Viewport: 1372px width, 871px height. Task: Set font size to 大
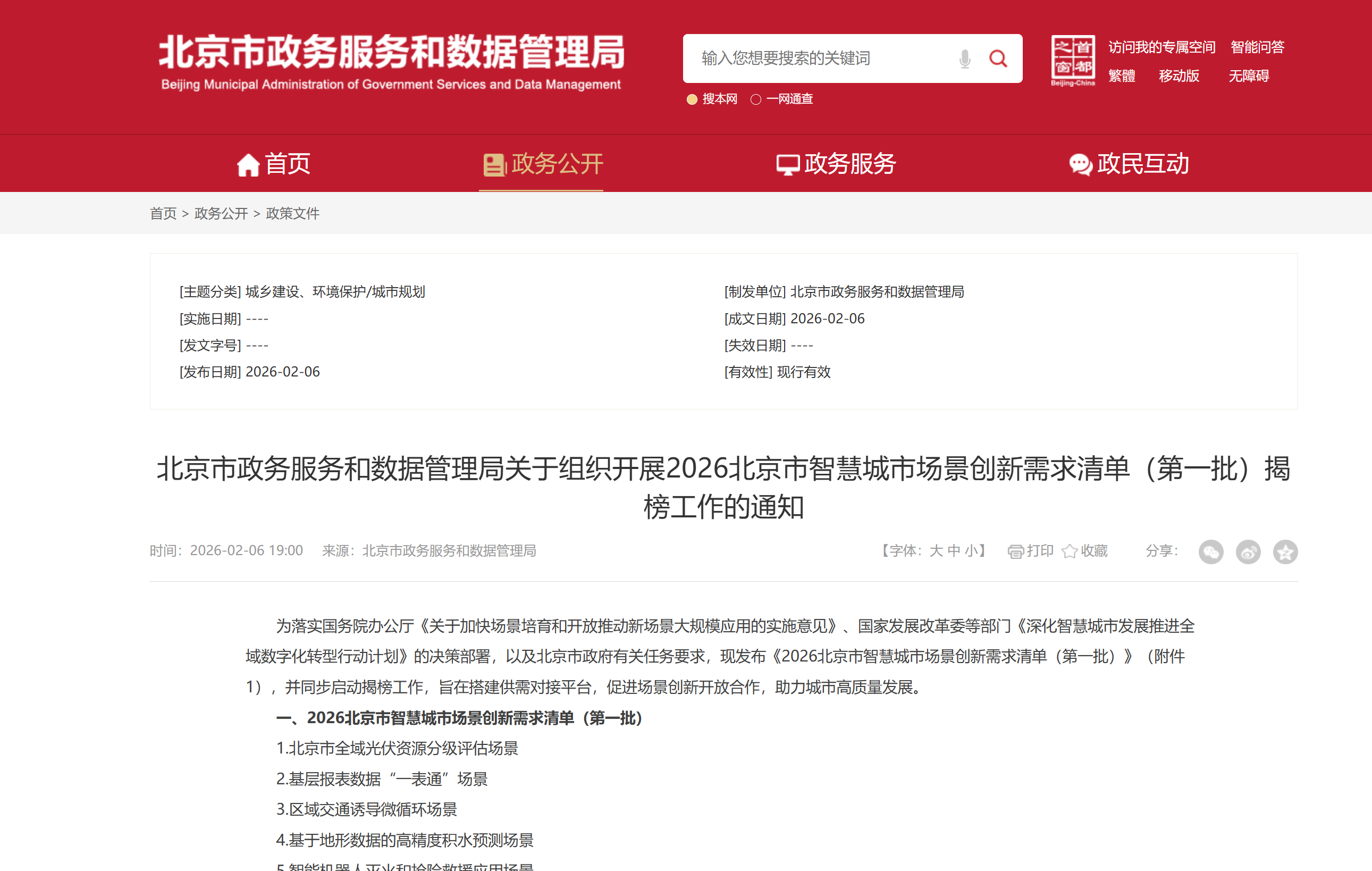click(936, 551)
